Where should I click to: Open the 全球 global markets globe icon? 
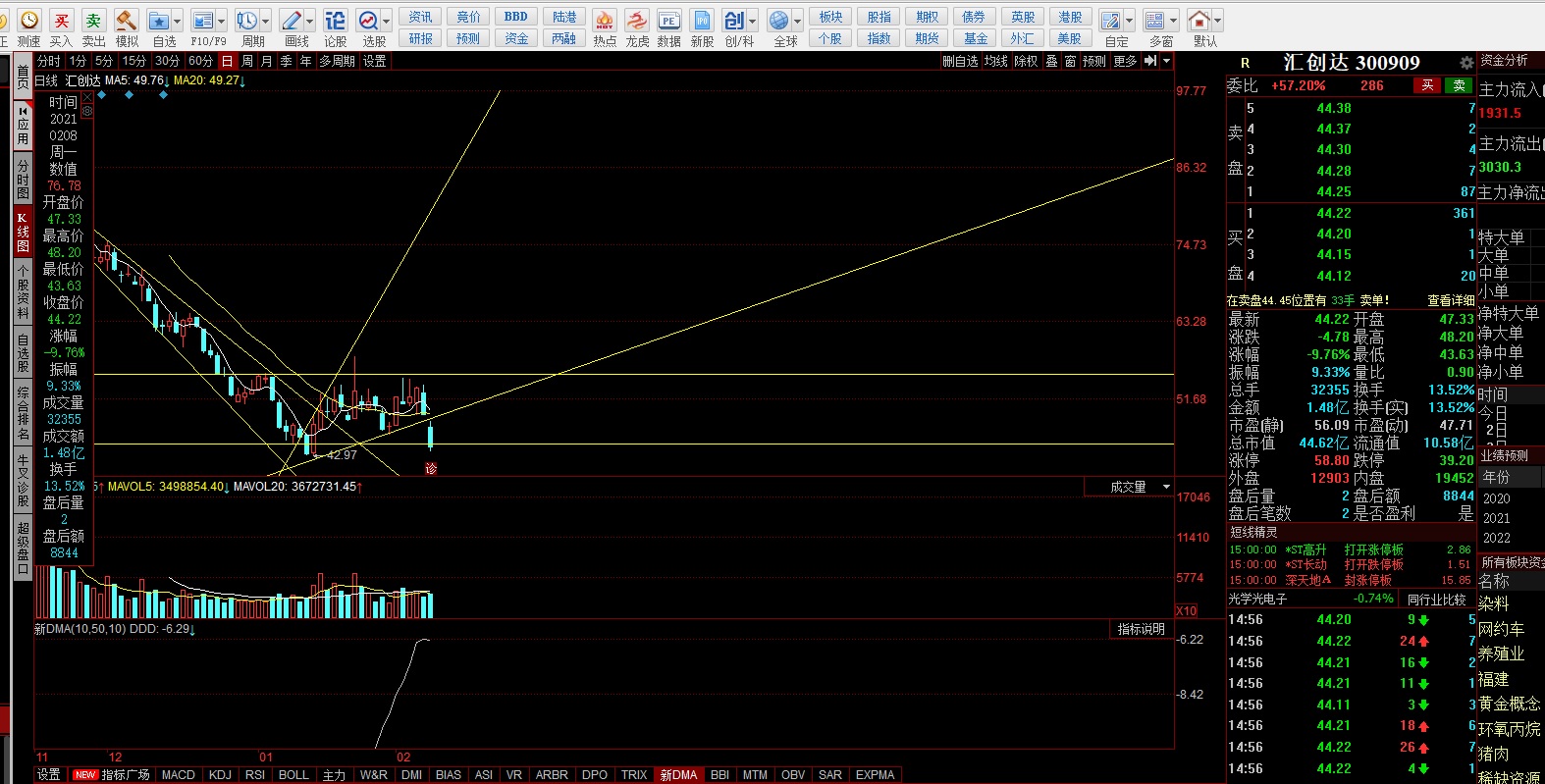coord(779,20)
